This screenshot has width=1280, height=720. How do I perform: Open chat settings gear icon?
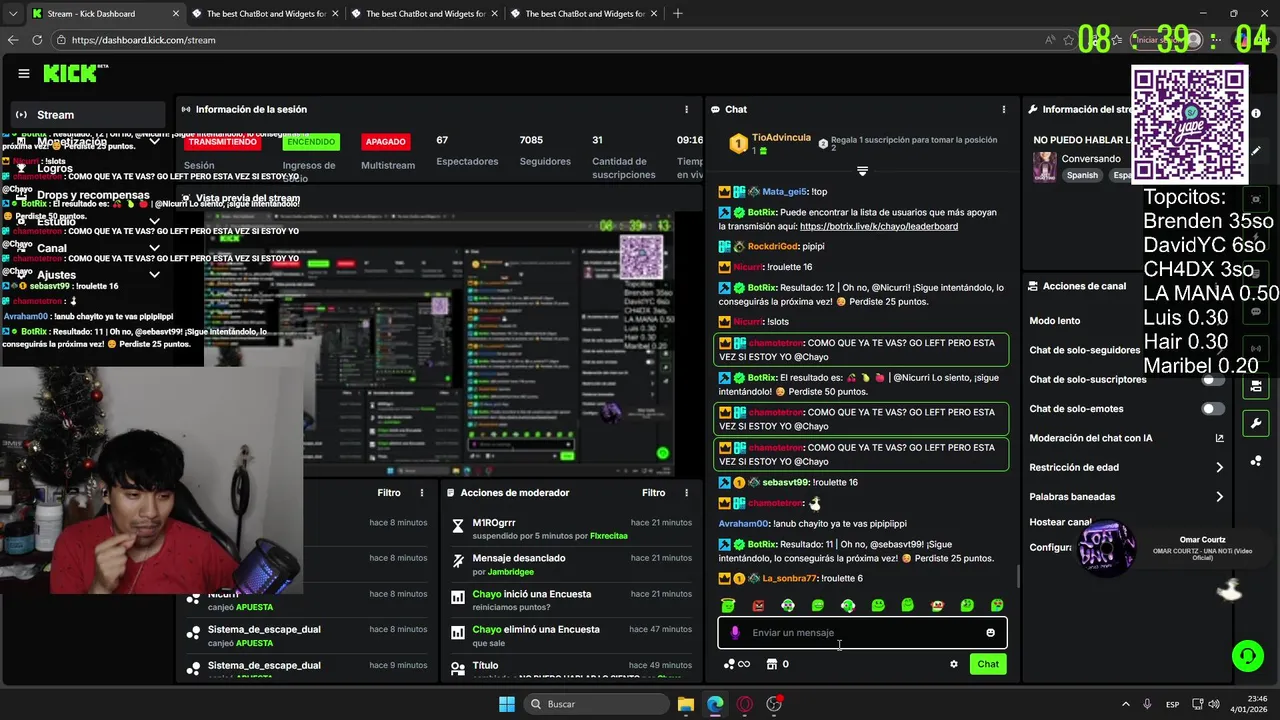[x=953, y=664]
